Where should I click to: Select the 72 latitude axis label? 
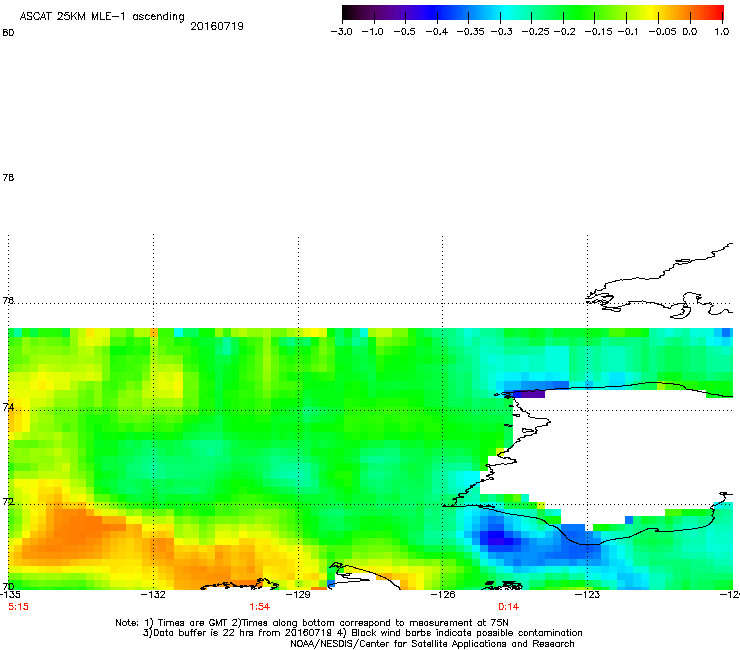click(x=8, y=501)
